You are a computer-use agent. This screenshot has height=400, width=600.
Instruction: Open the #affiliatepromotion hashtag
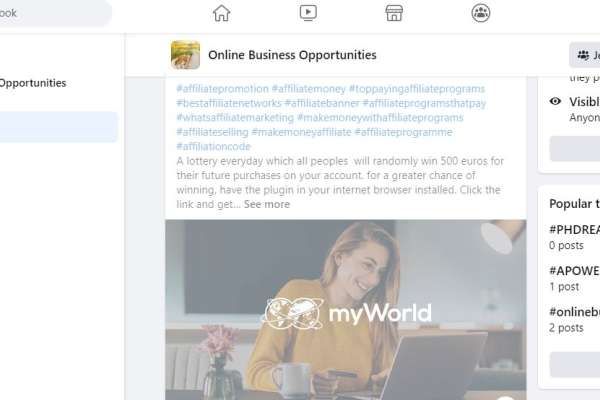(x=222, y=89)
